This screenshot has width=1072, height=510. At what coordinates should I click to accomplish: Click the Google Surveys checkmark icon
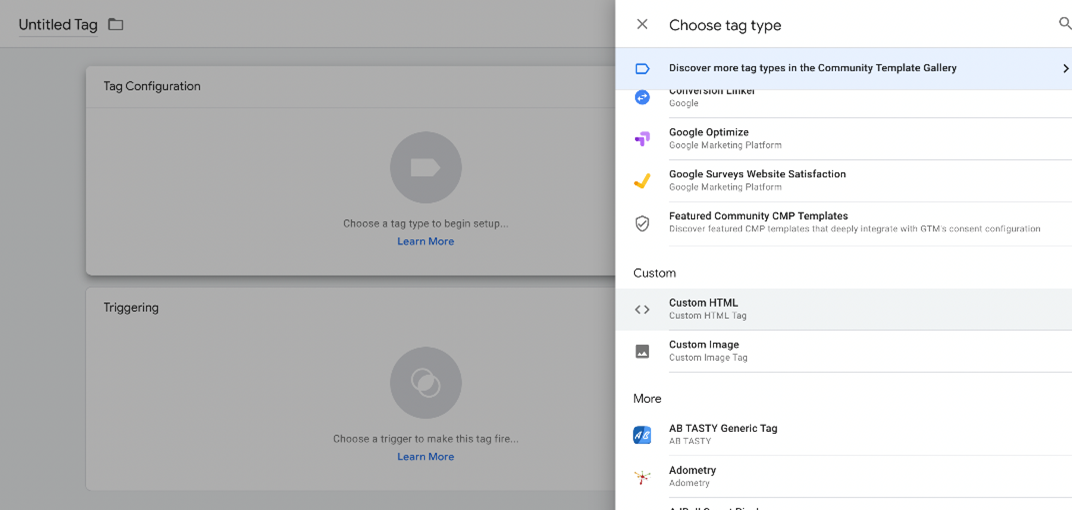click(x=642, y=181)
